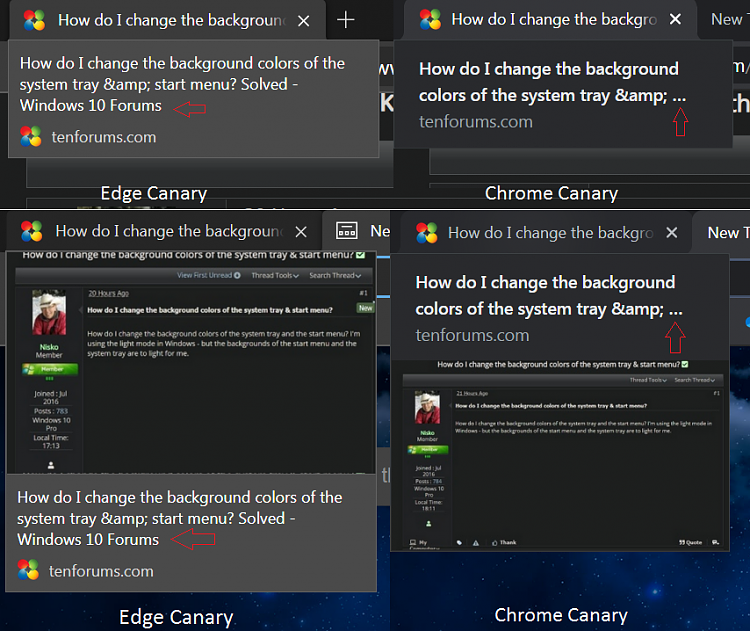Open Search Thread dropdown in Chrome preview thumbnail
Screen dimensions: 750x631
(695, 380)
